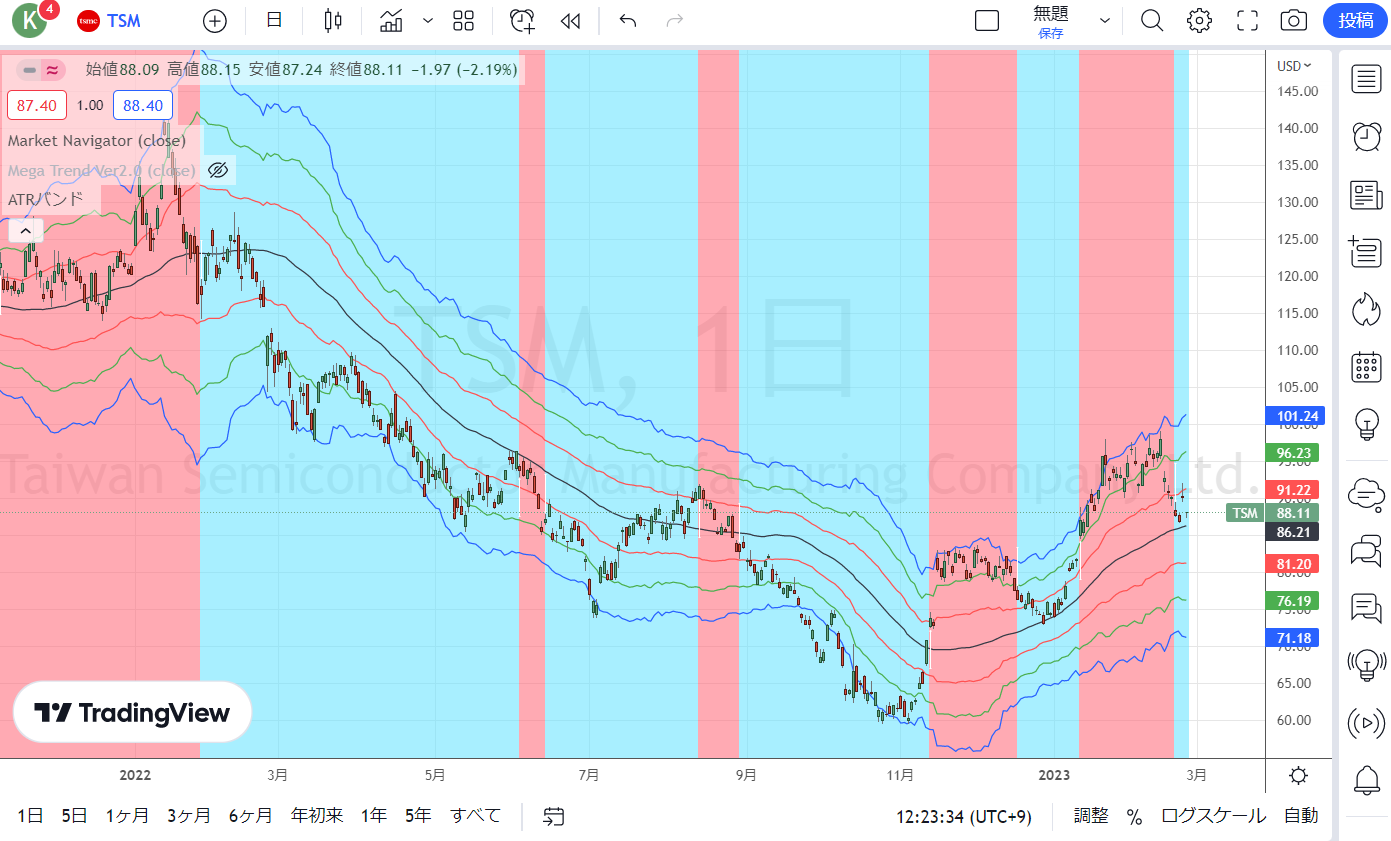Select the 1日 date range
This screenshot has width=1391, height=841.
(x=30, y=816)
